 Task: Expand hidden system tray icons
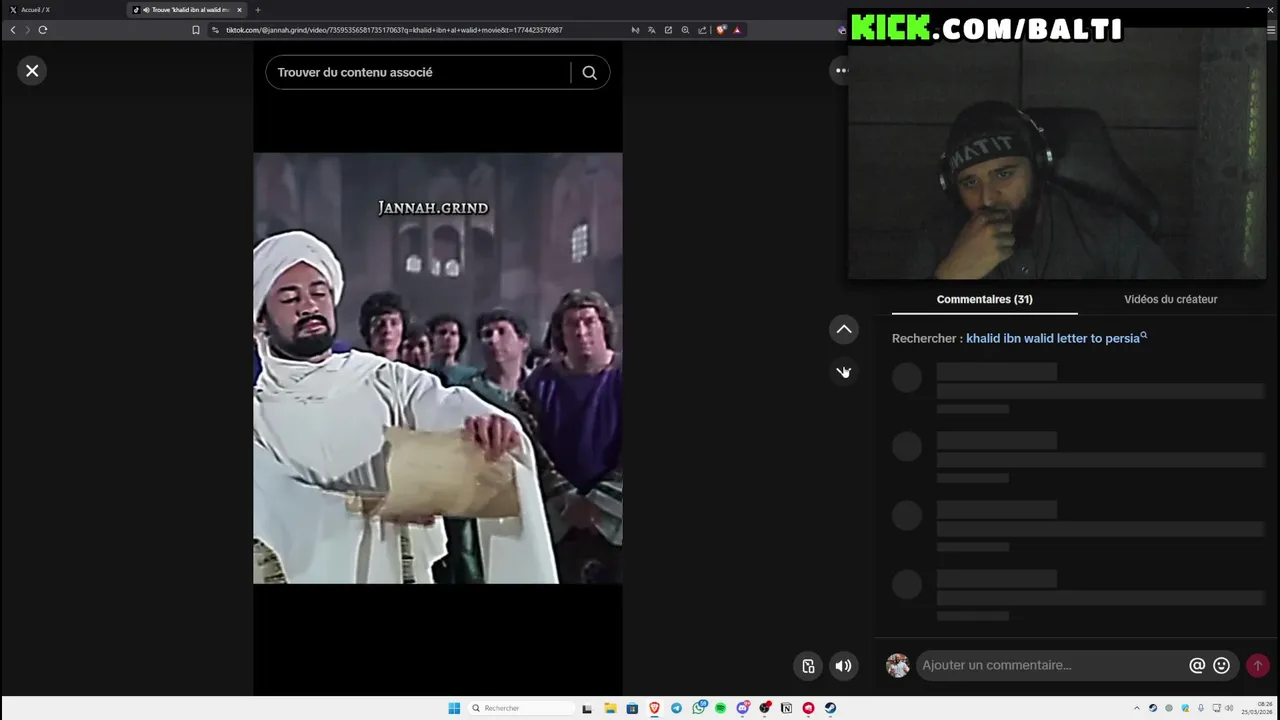click(1137, 708)
